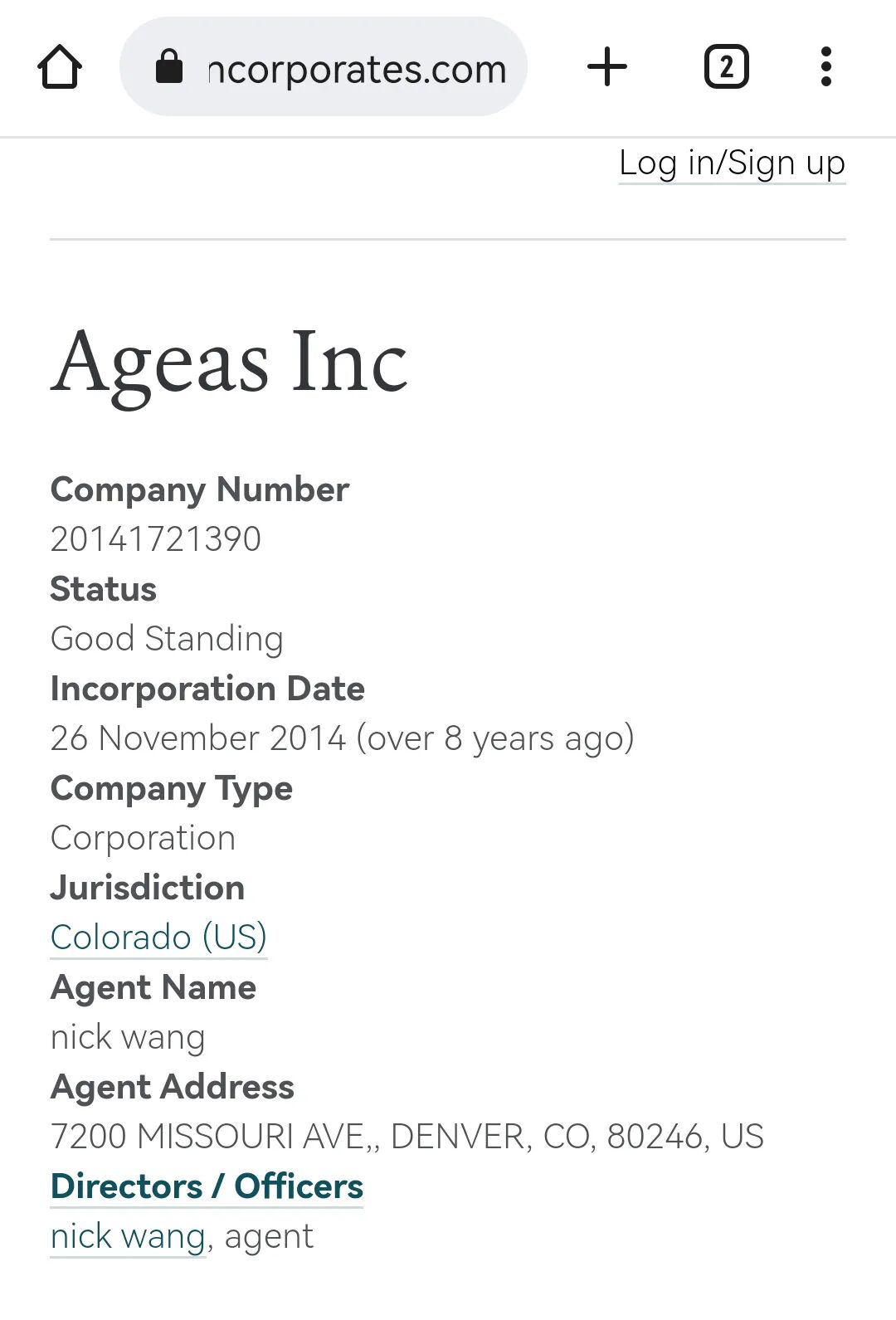
Task: Click the Ageas Inc company heading
Action: [x=230, y=361]
